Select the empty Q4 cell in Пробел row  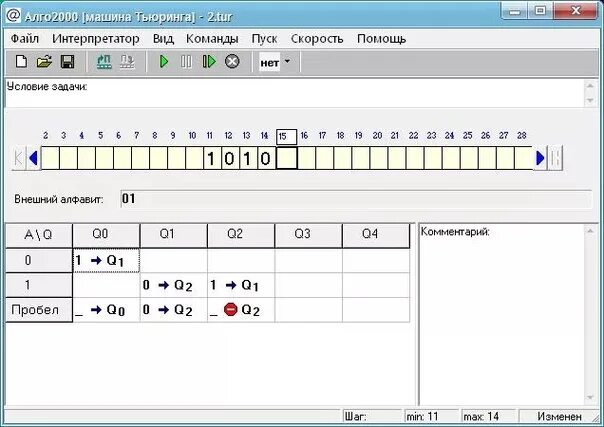(x=376, y=310)
